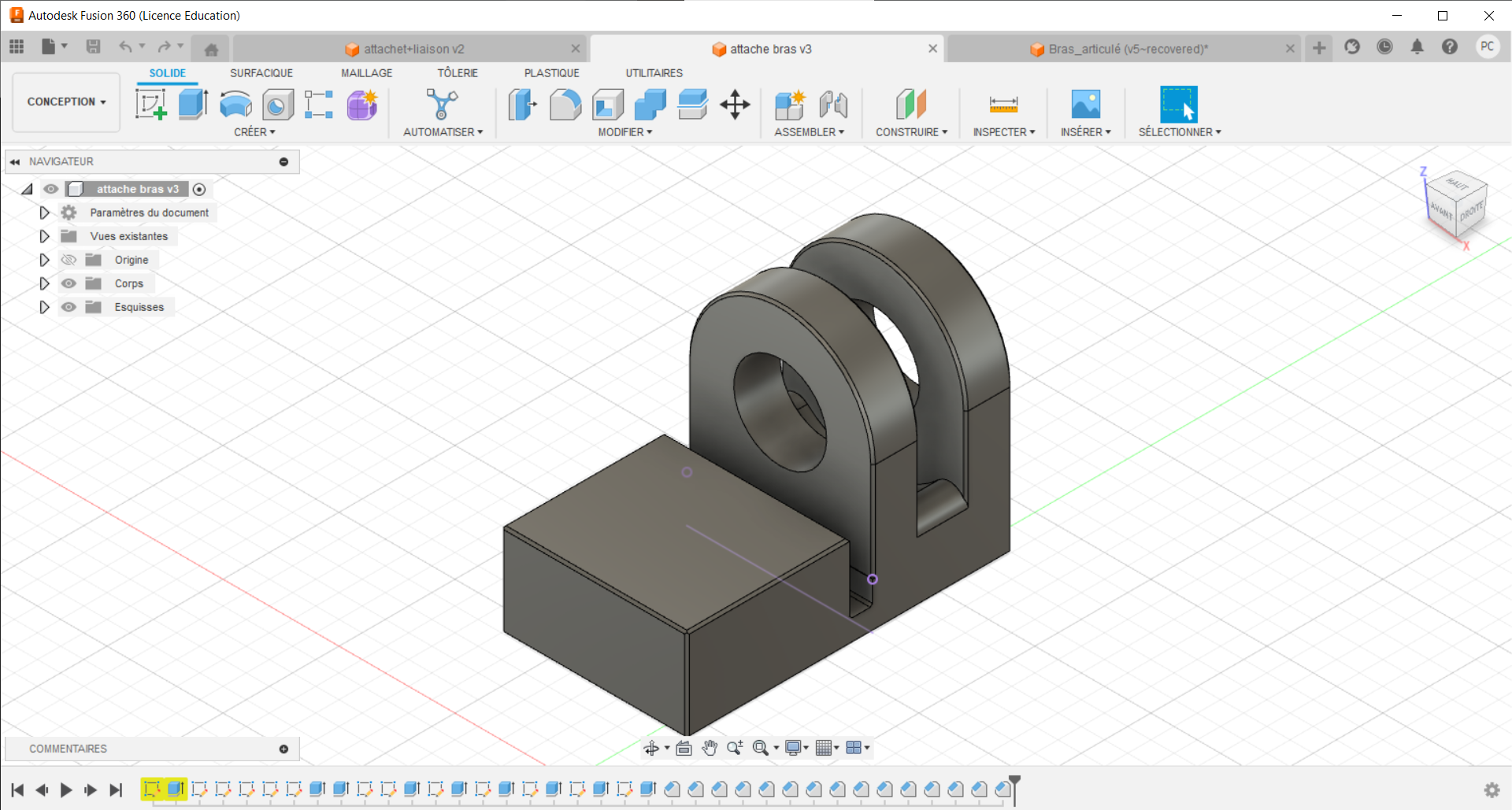1512x810 pixels.
Task: Open the Help question mark icon
Action: 1449,46
